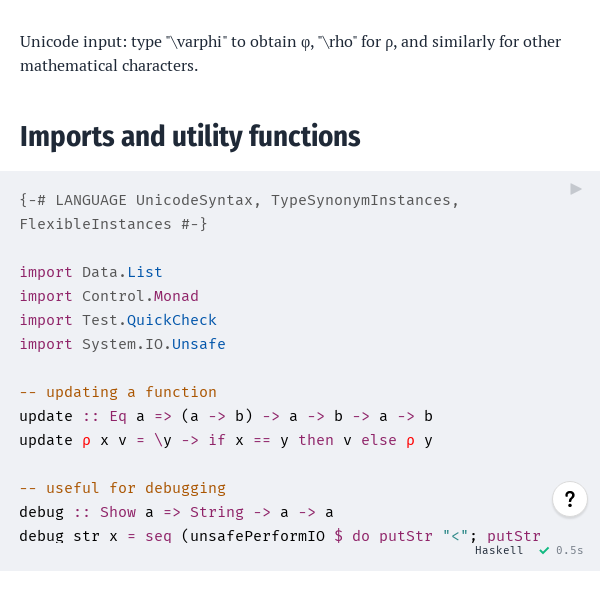Click the first red ρ symbol

pos(86,441)
